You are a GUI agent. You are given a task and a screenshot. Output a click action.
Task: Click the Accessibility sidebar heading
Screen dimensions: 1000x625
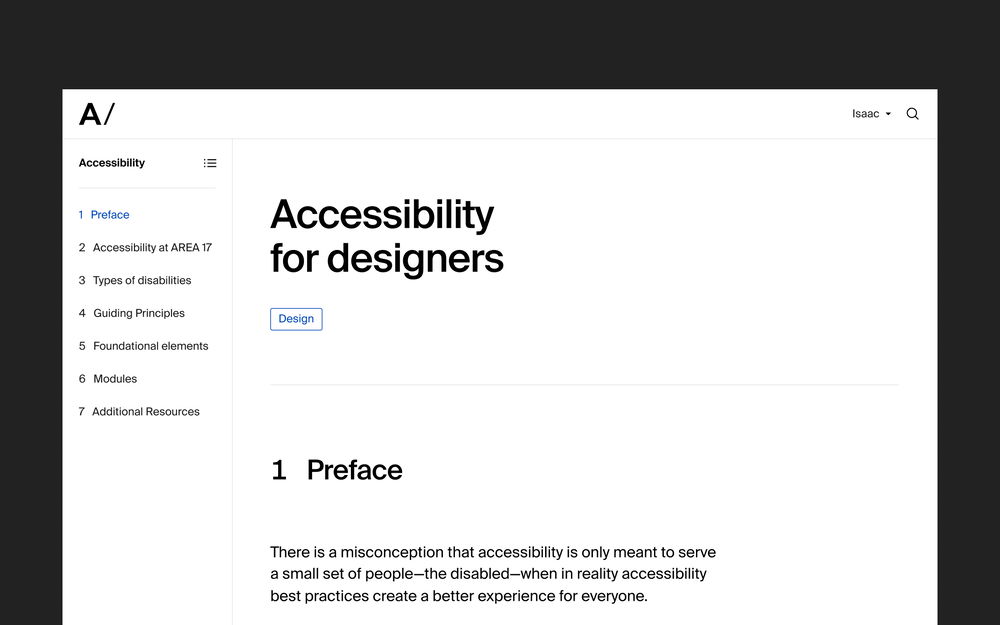112,163
